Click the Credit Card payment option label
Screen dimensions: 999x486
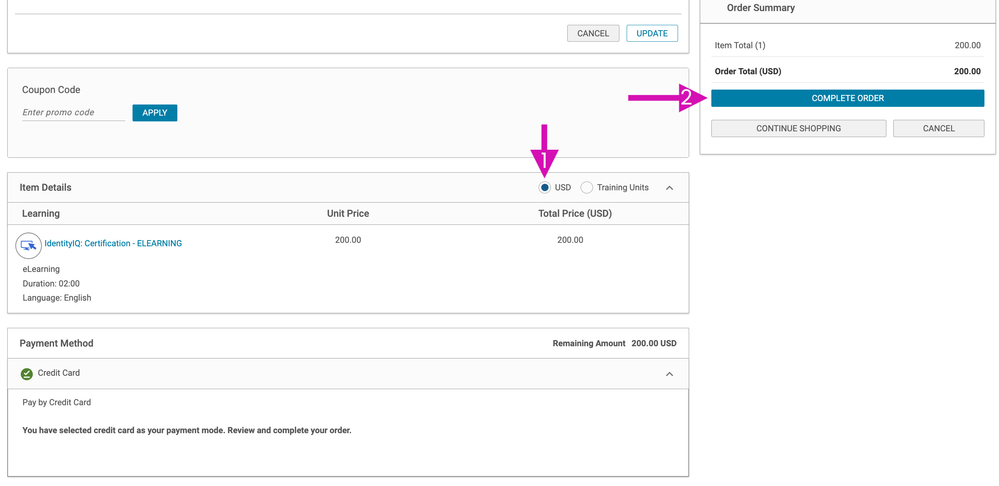[59, 373]
